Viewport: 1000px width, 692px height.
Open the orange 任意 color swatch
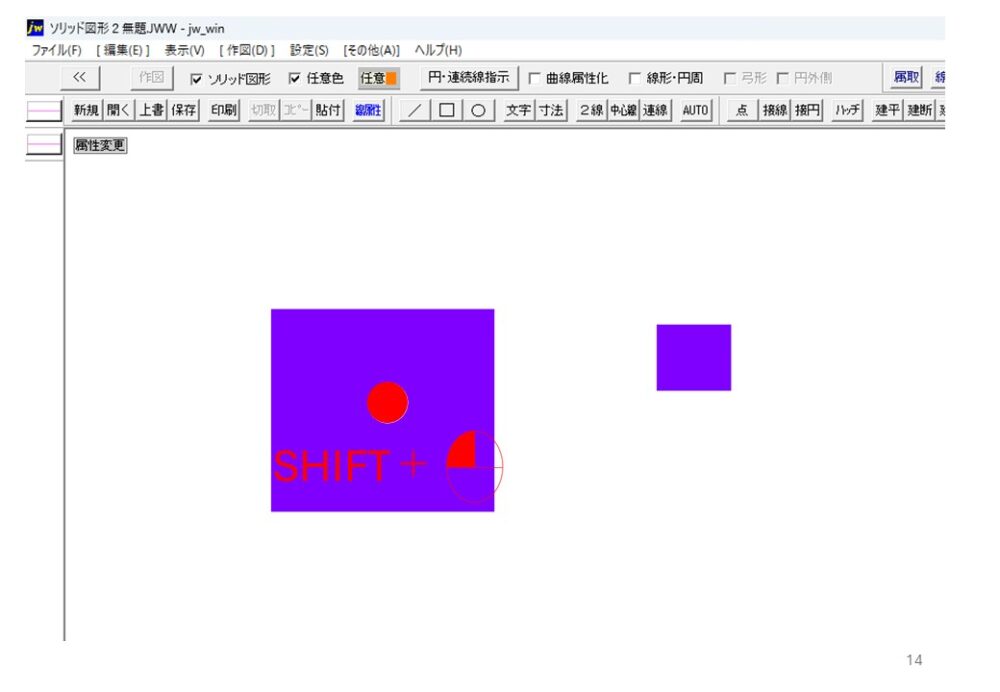coord(379,79)
